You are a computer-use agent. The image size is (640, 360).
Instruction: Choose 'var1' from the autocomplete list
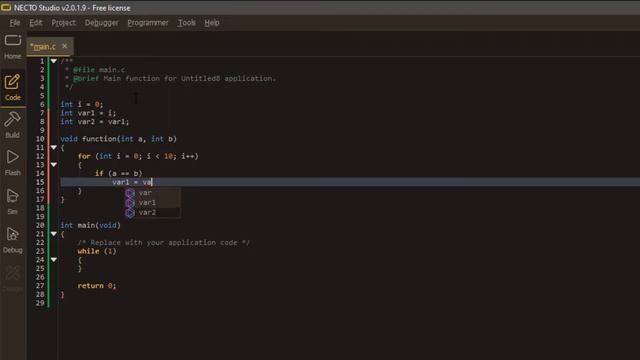tap(153, 202)
